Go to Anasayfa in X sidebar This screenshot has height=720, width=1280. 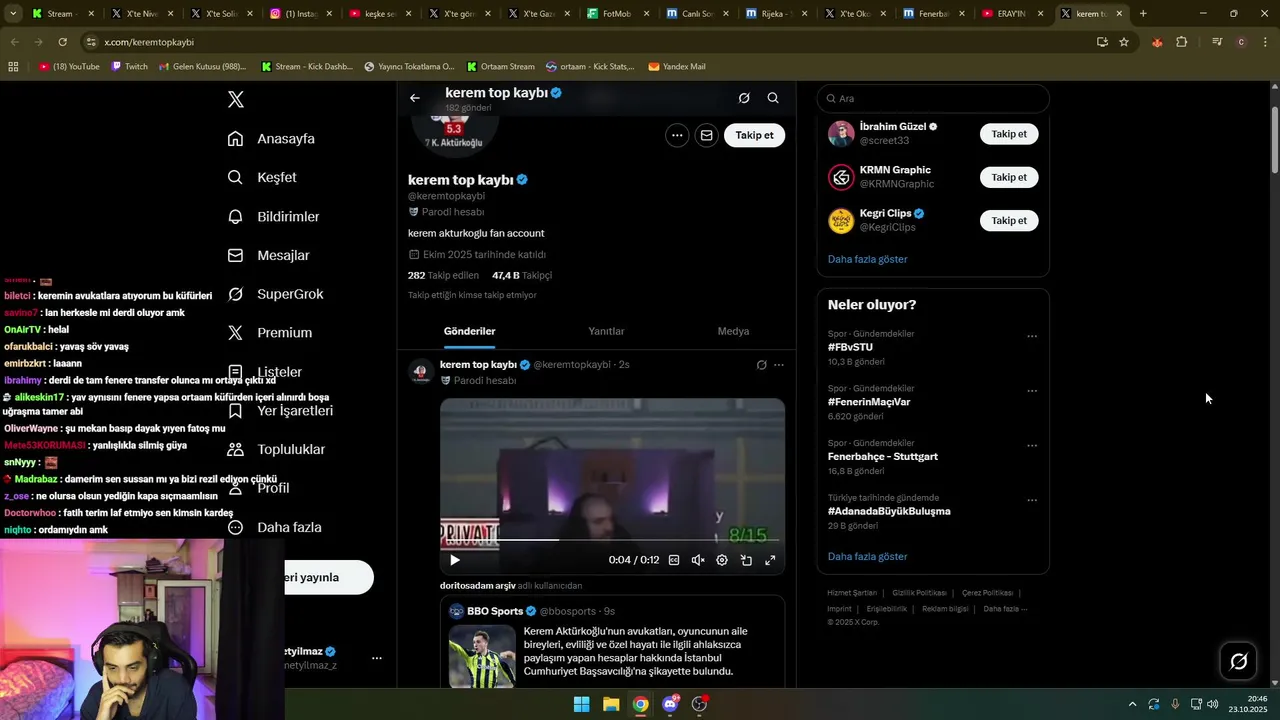click(x=271, y=139)
